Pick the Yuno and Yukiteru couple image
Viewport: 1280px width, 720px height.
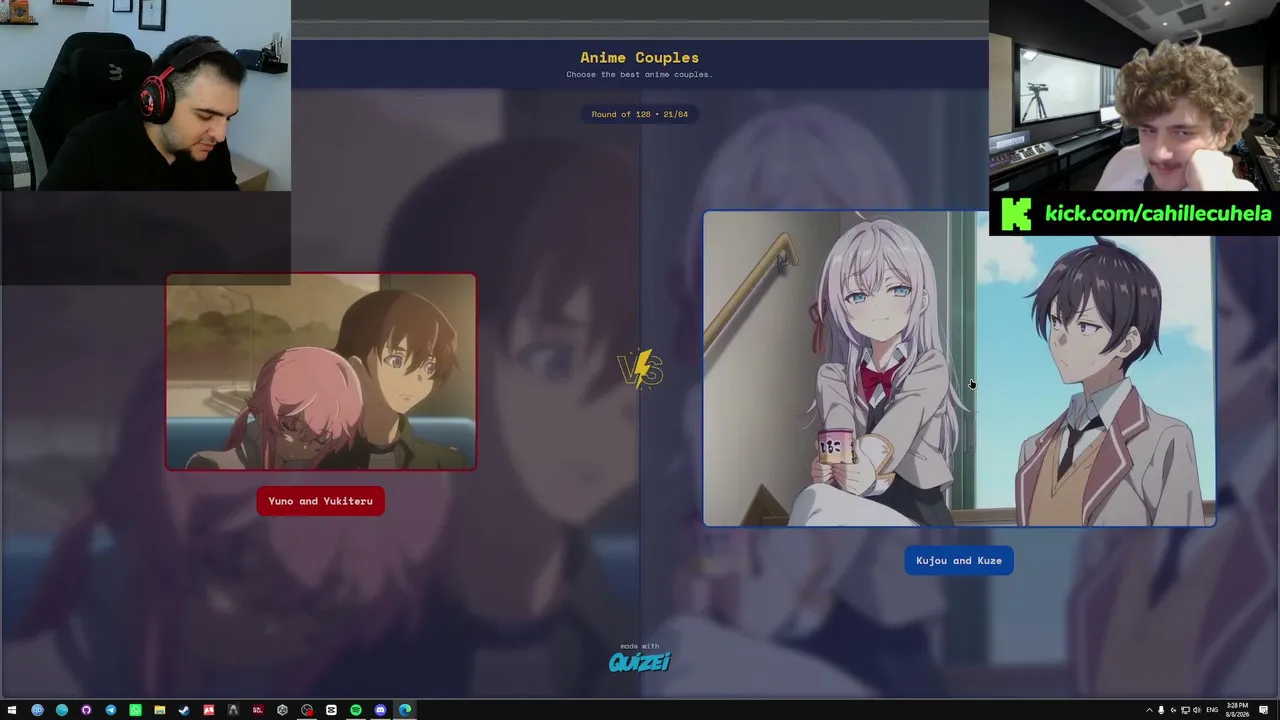(321, 371)
